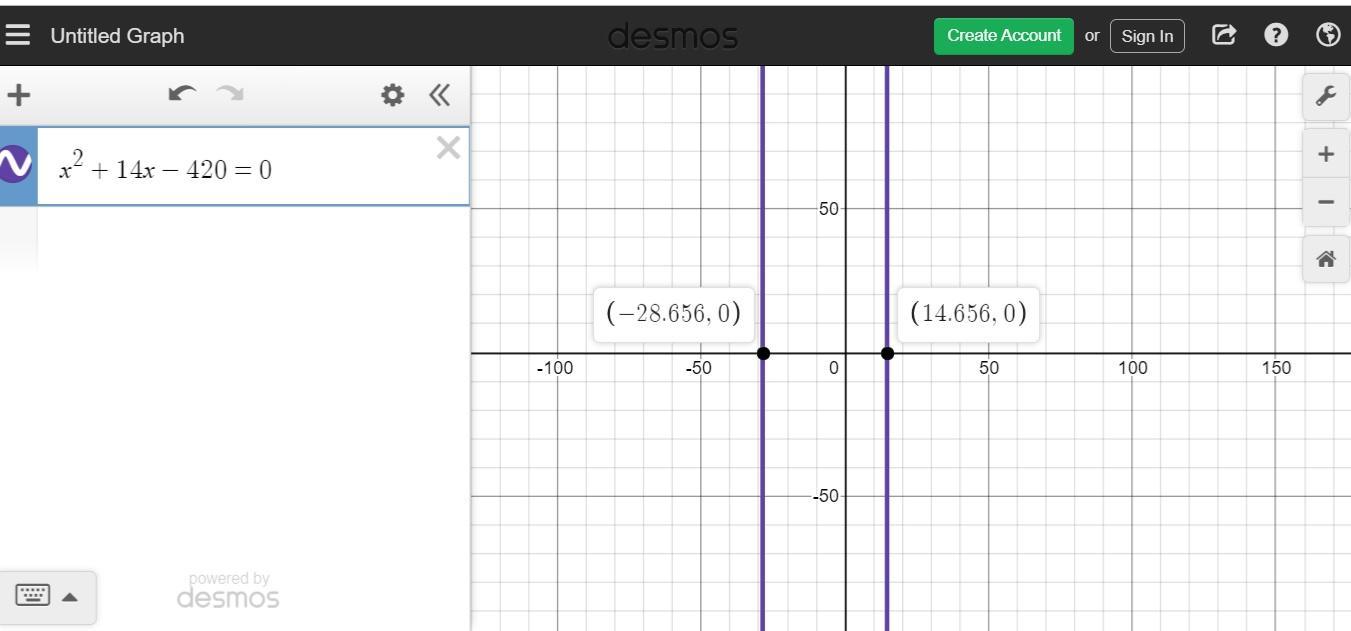
Task: Click the powered by desmos link
Action: pyautogui.click(x=228, y=592)
